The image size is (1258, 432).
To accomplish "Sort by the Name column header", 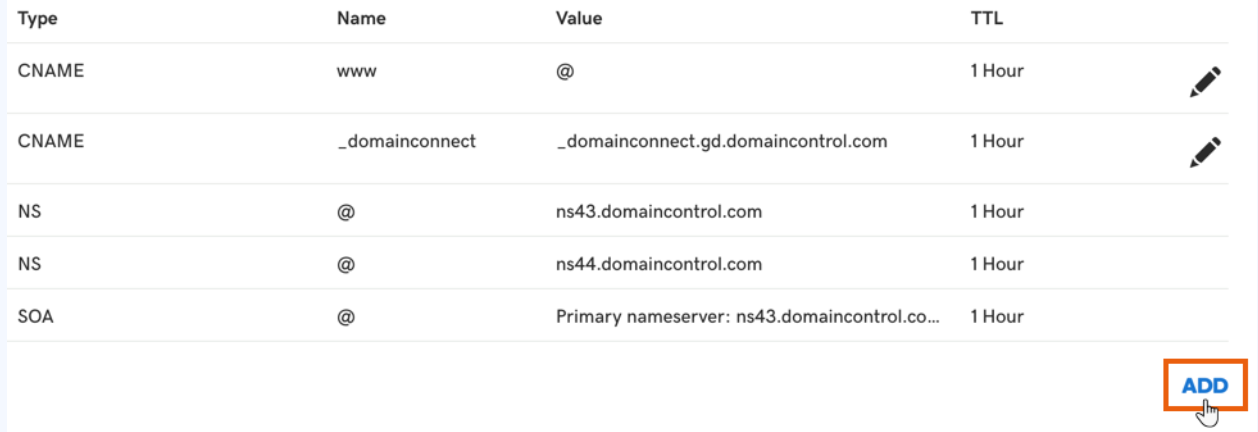I will (361, 18).
